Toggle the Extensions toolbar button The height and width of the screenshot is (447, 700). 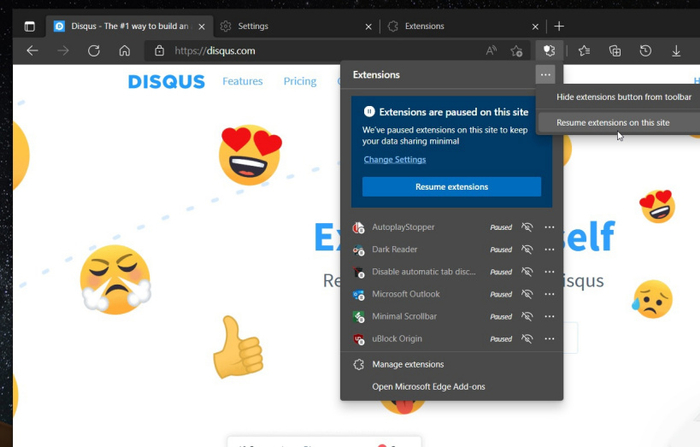coord(549,50)
